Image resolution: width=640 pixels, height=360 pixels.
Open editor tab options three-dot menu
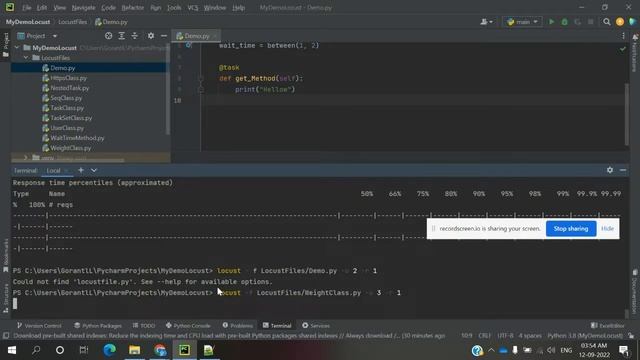(623, 36)
